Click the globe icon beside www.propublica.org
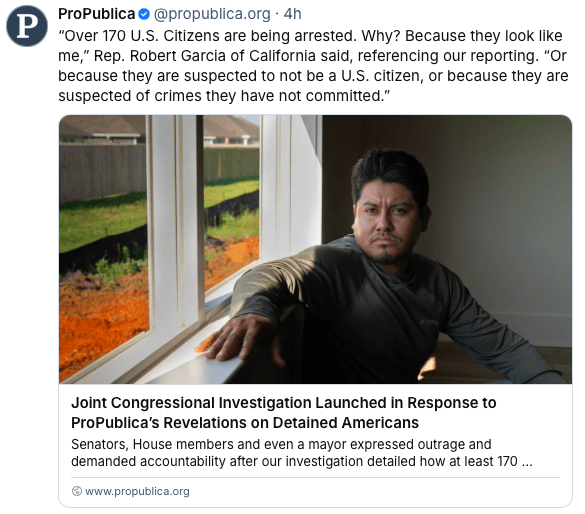The height and width of the screenshot is (514, 585). [x=76, y=491]
